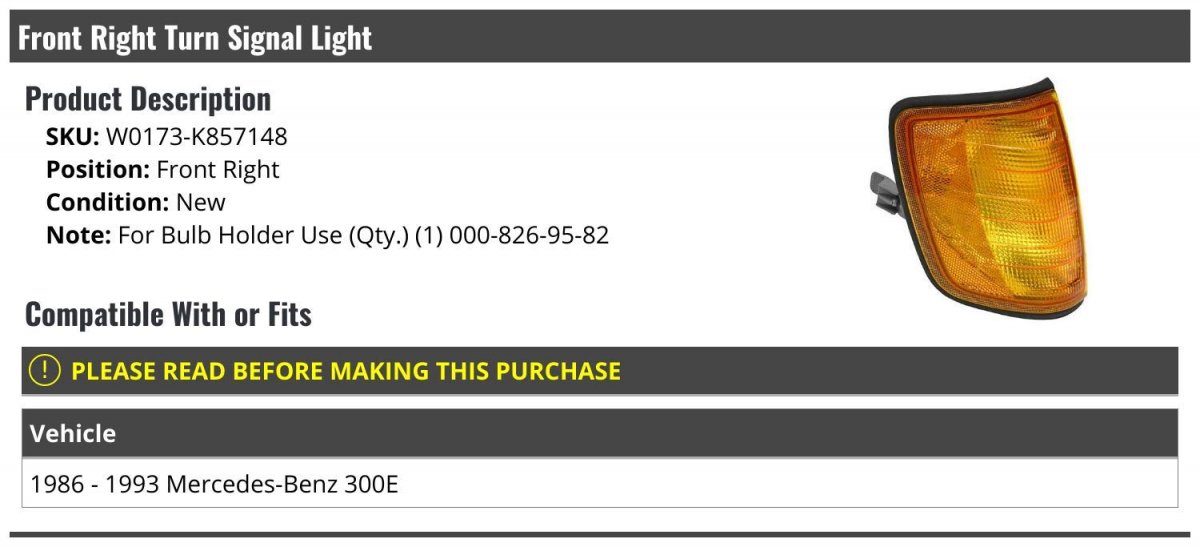Open the PLEASE READ BEFORE MAKING THIS PURCHASE notice
This screenshot has height=547, width=1200.
coord(346,371)
